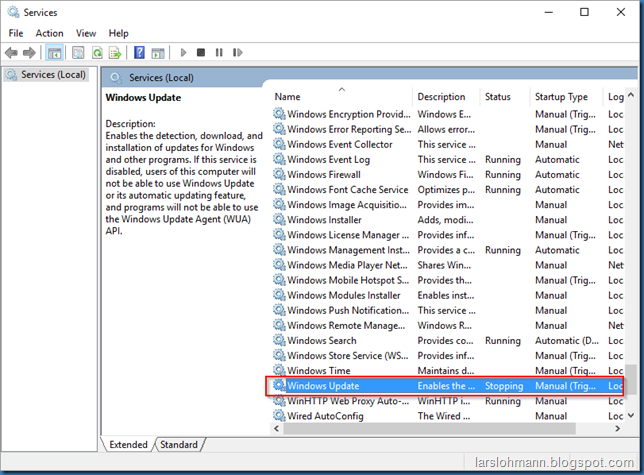644x475 pixels.
Task: Toggle Show/Hide Action Pane icon
Action: (x=158, y=53)
